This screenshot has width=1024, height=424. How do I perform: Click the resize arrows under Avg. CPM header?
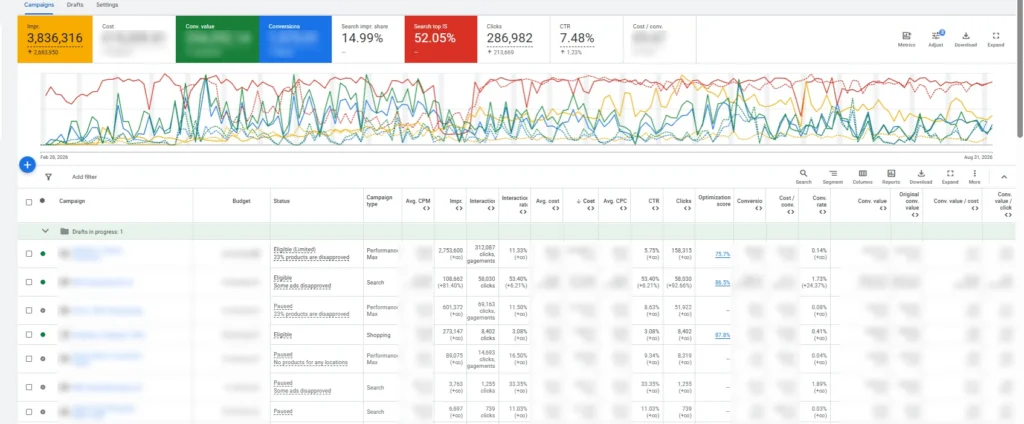[x=425, y=208]
